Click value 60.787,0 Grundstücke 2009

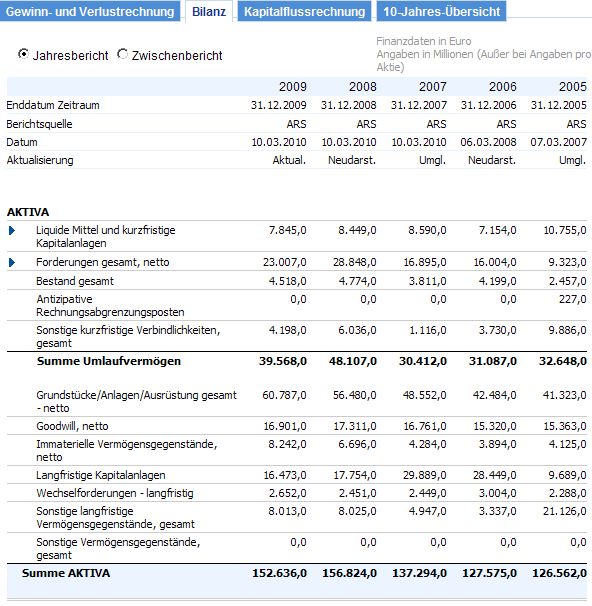tap(284, 395)
